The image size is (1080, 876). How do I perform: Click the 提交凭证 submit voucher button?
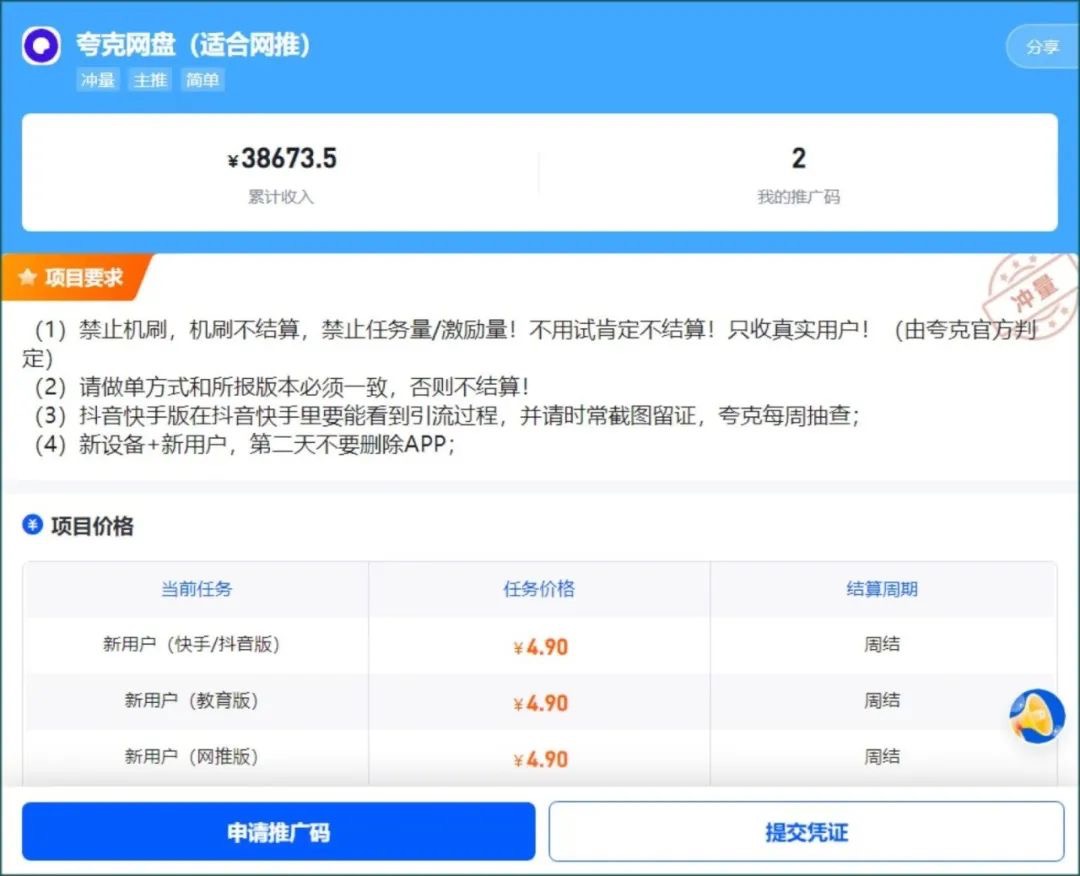pyautogui.click(x=806, y=831)
